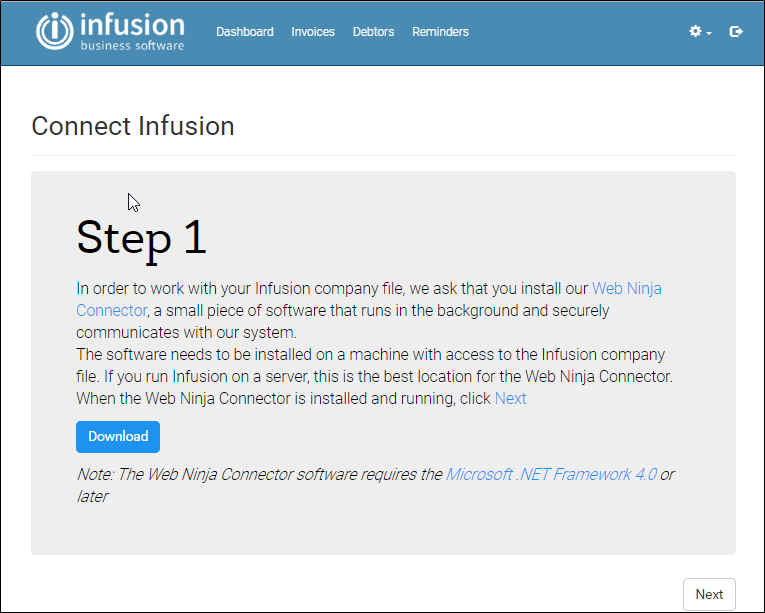Click the Step 1 heading

coord(141,238)
